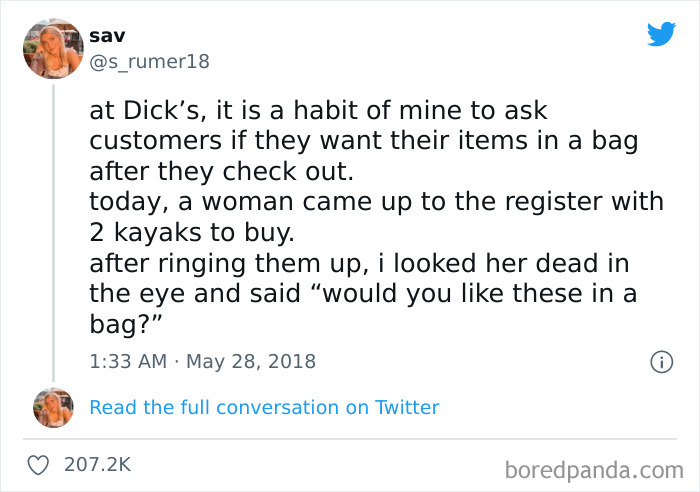Click the line starting "customers if they want"
Screen dimensions: 700x492
point(363,142)
